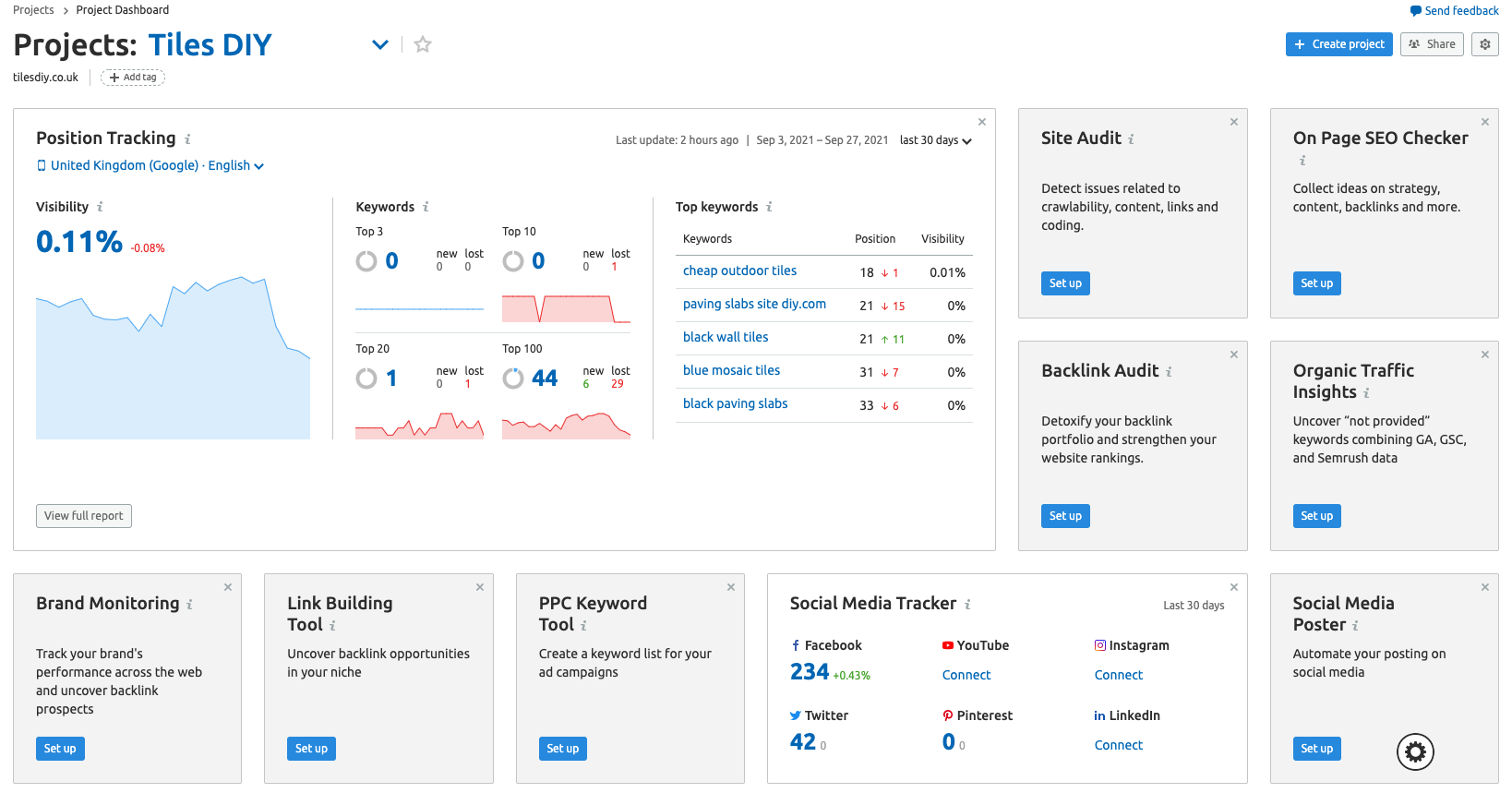Click the Facebook 234 audience count

point(810,672)
